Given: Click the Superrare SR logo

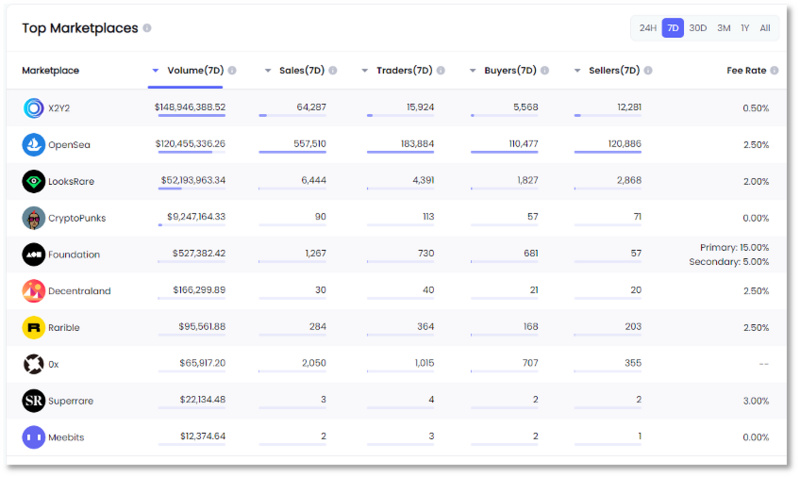Looking at the screenshot, I should (34, 400).
